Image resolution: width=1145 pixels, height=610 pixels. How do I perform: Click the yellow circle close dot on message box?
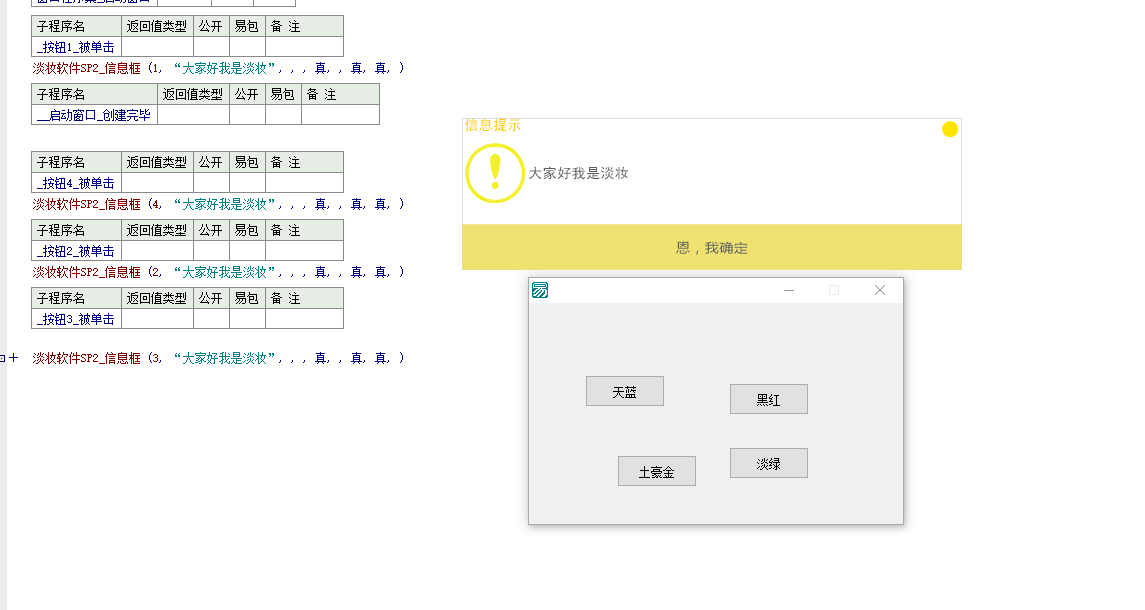[950, 129]
